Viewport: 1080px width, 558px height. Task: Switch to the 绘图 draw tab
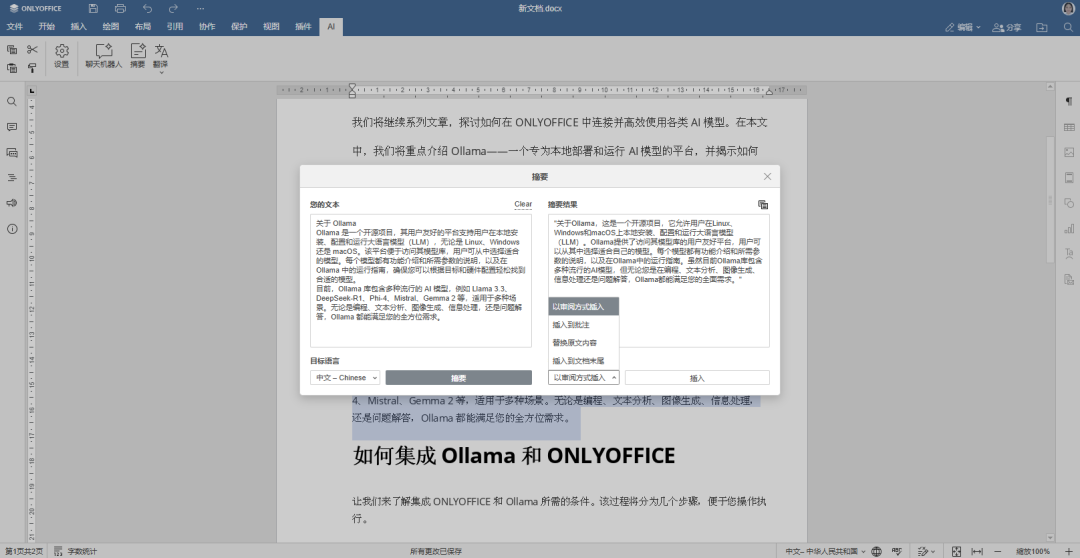pos(110,27)
